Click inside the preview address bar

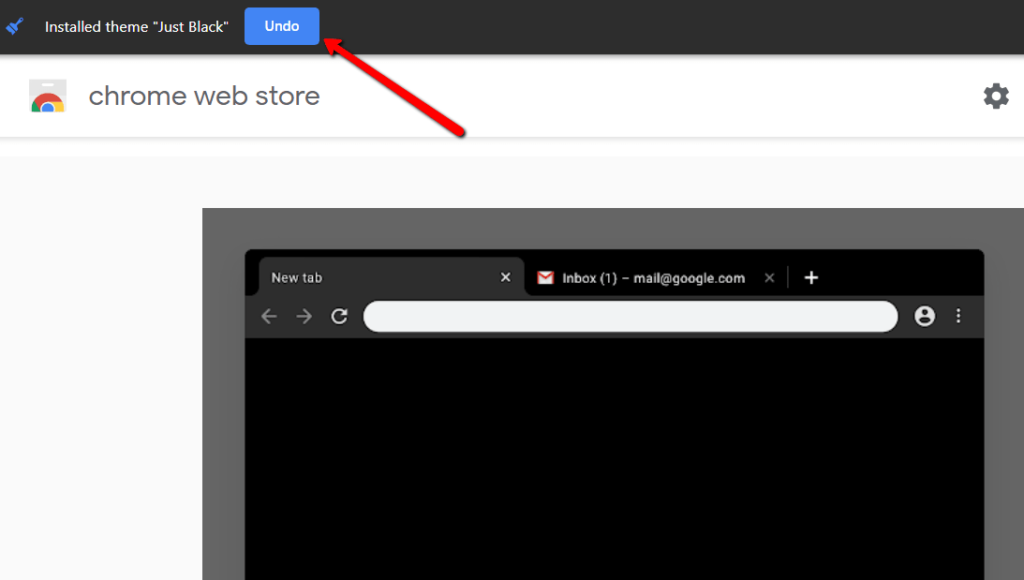tap(630, 316)
